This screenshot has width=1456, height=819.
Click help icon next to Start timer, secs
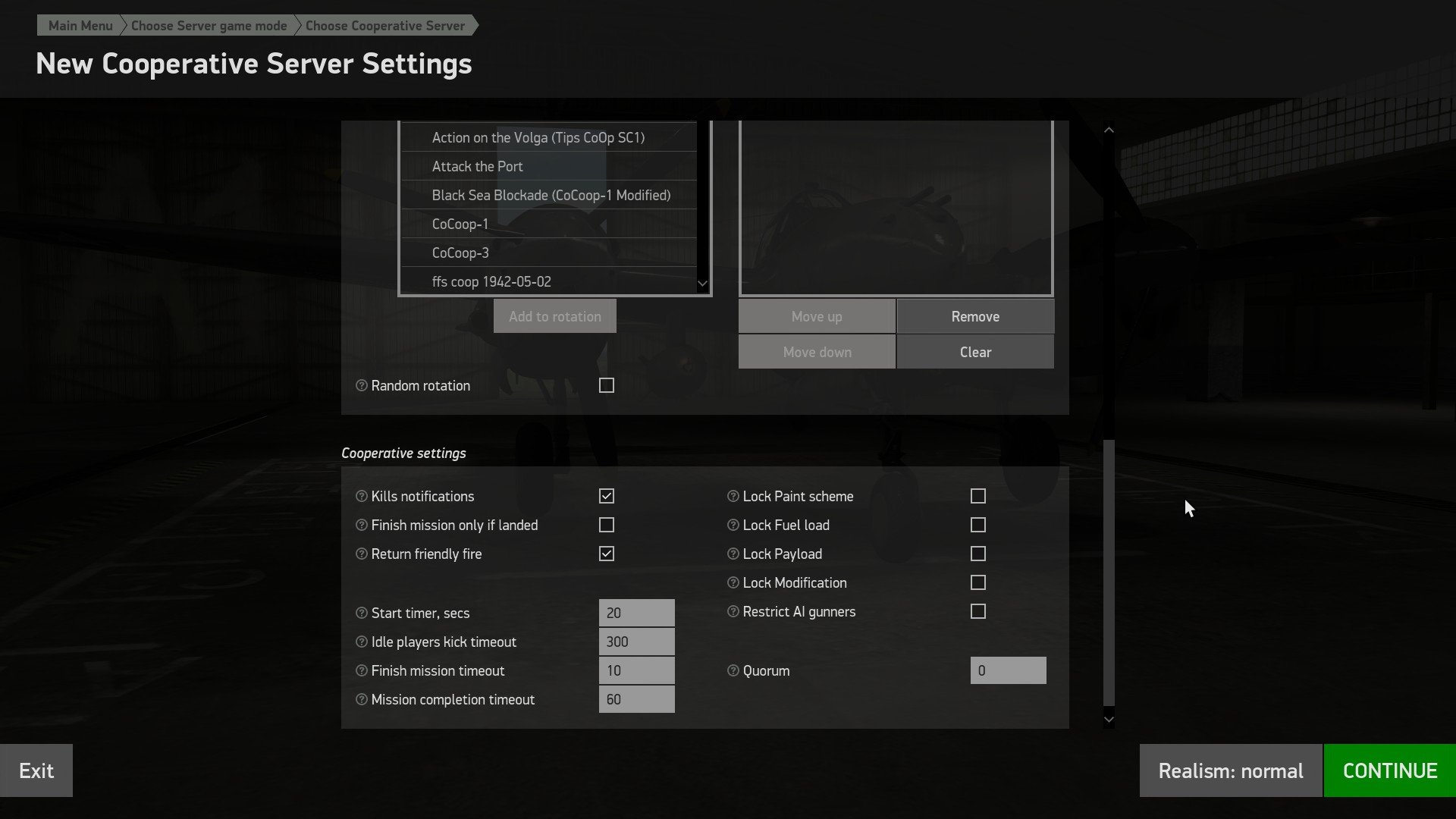point(361,613)
